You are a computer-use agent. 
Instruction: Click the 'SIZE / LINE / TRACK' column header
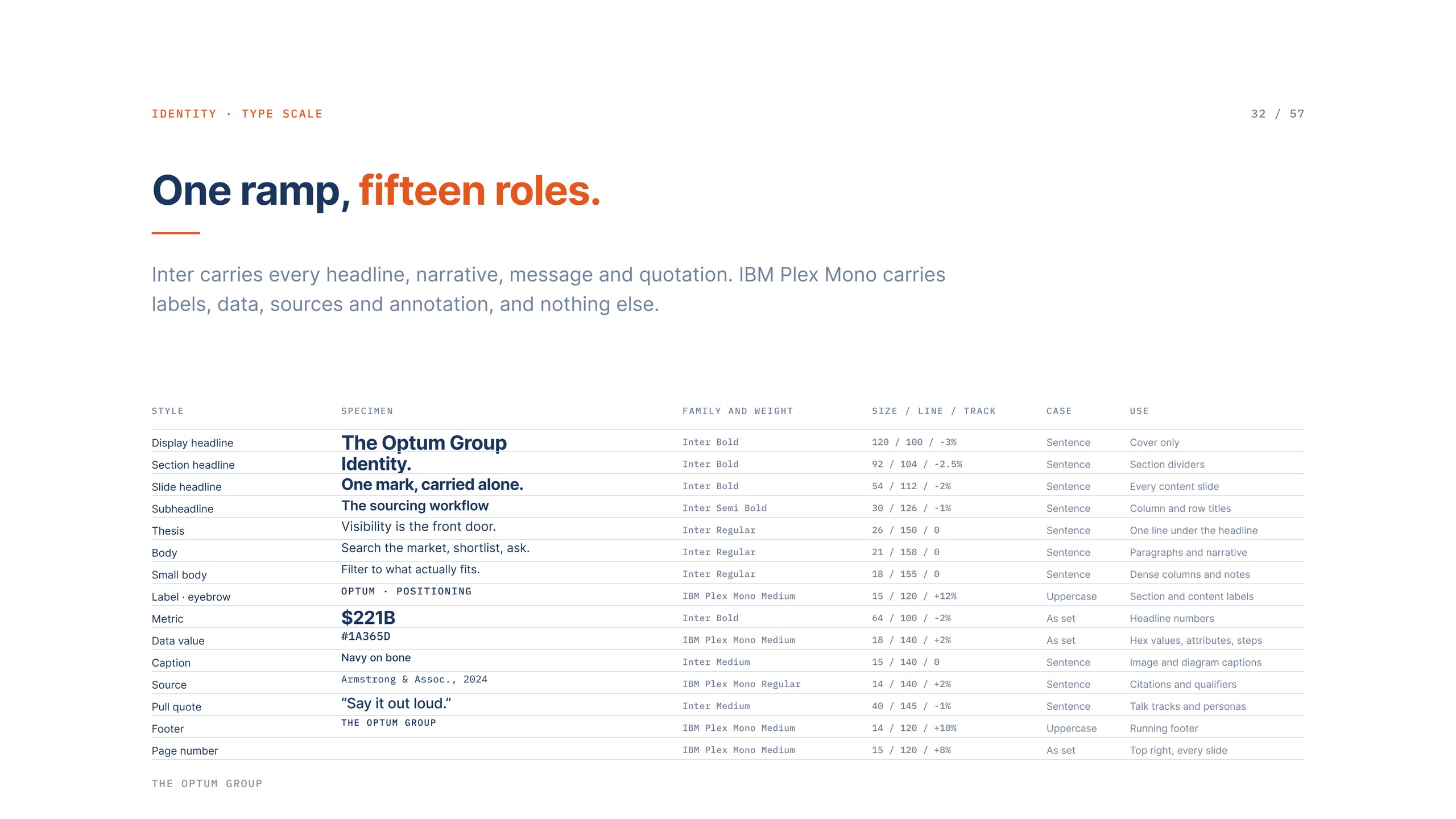click(934, 411)
